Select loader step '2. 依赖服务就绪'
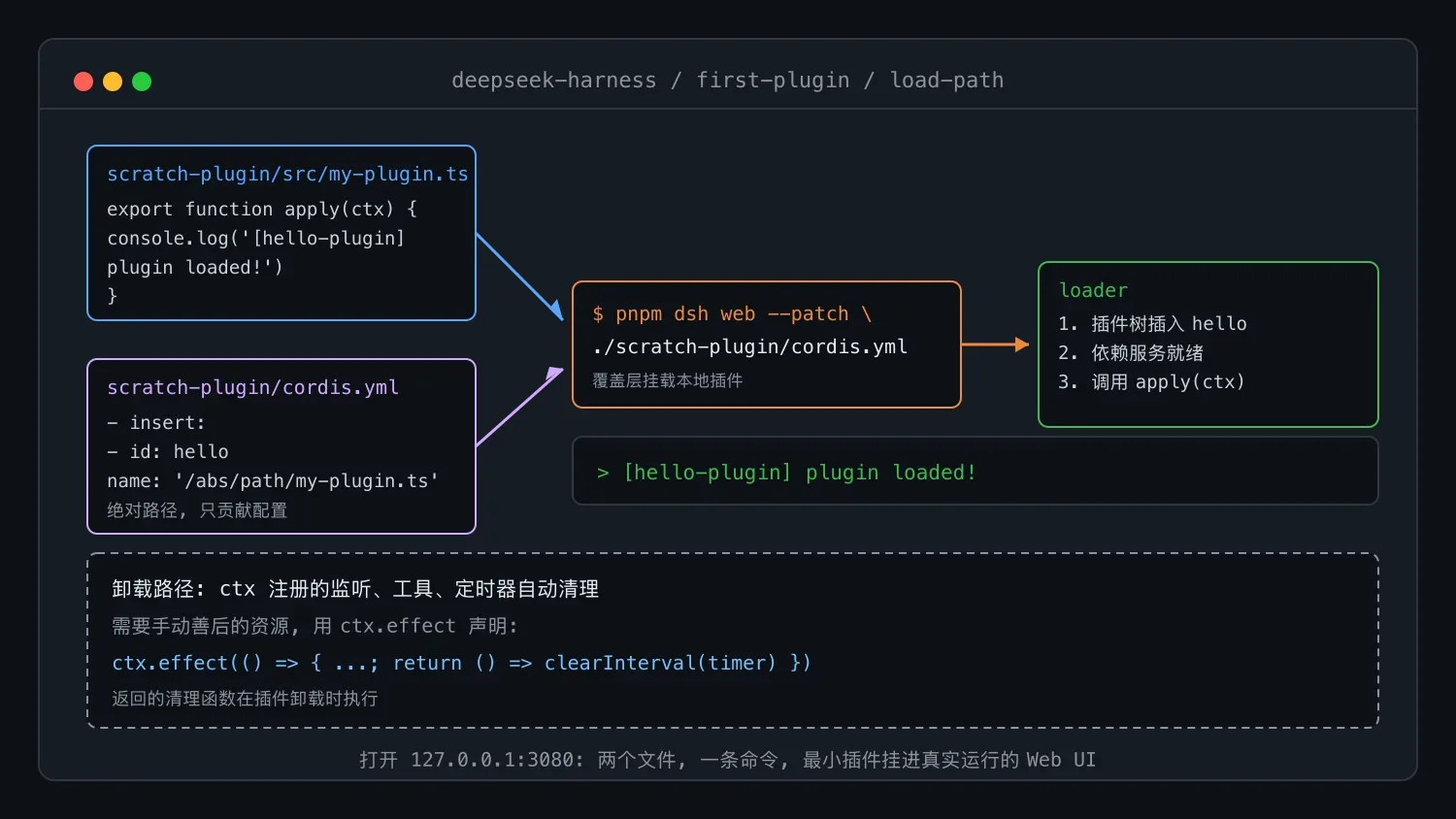The height and width of the screenshot is (819, 1456). (x=1131, y=352)
